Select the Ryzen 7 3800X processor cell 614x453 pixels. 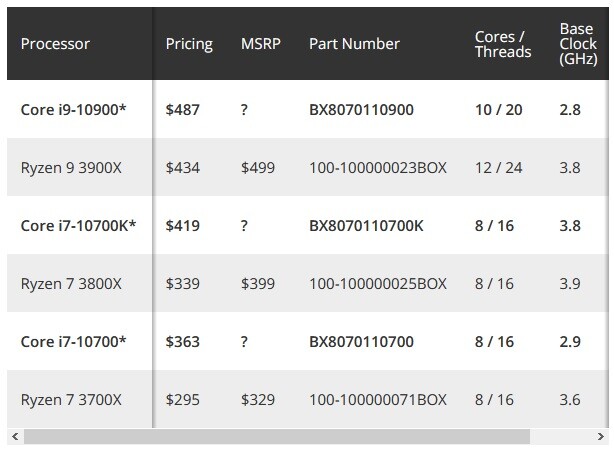(x=71, y=284)
